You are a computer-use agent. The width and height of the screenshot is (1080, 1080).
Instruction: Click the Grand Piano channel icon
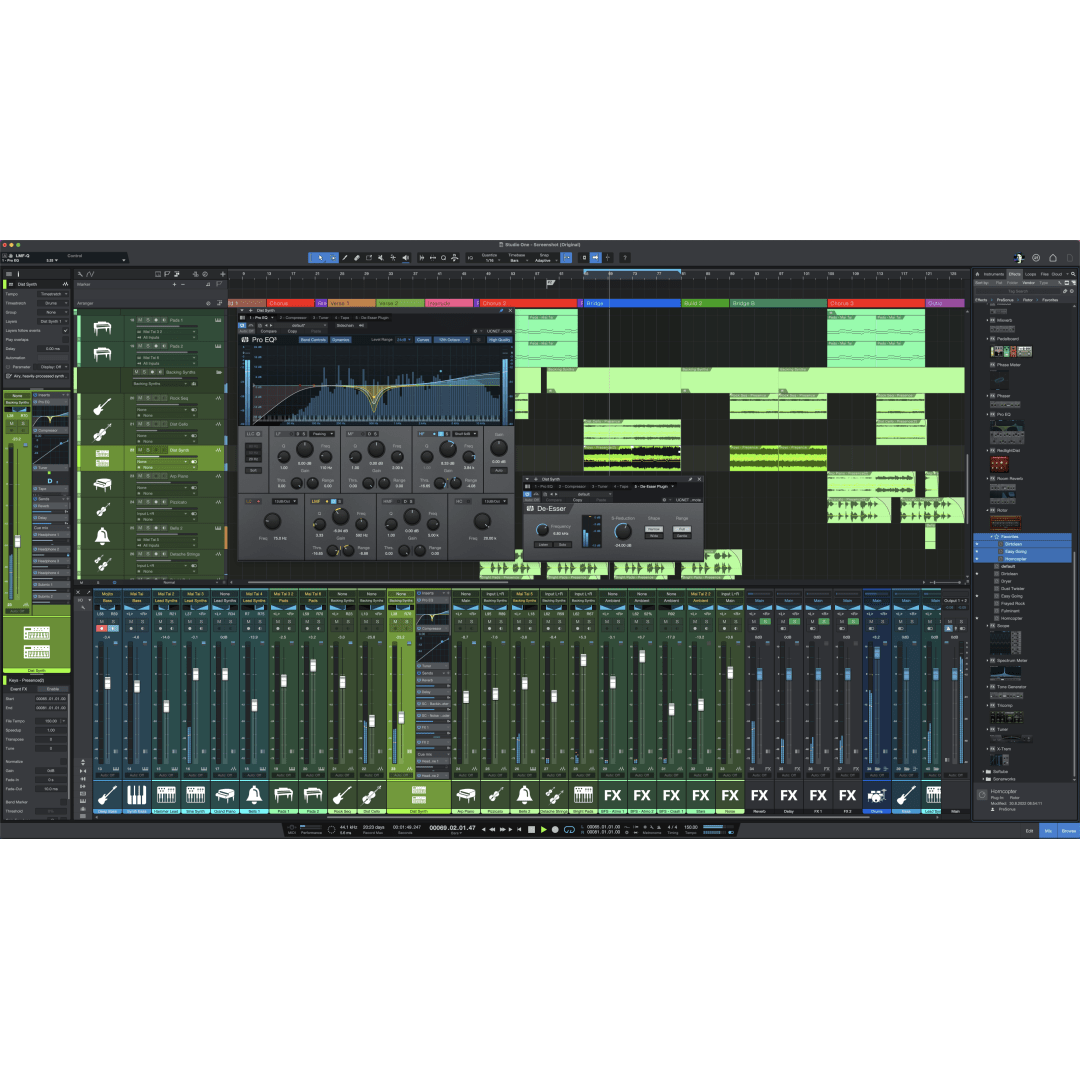(225, 795)
